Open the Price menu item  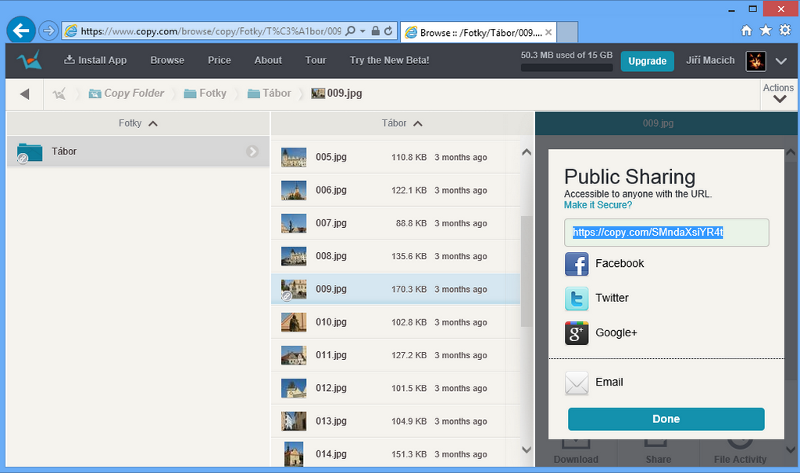[219, 60]
